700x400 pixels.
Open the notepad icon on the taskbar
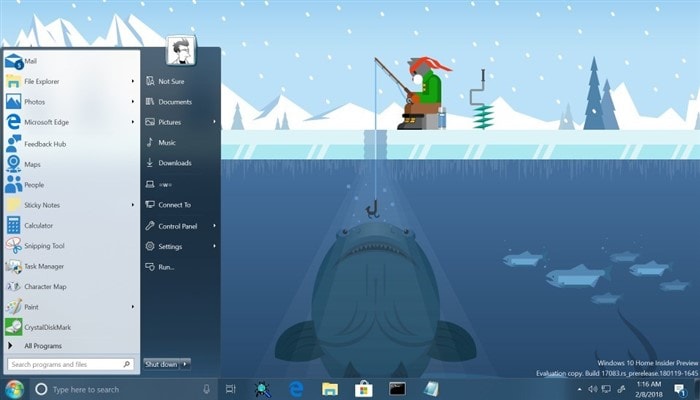point(431,389)
